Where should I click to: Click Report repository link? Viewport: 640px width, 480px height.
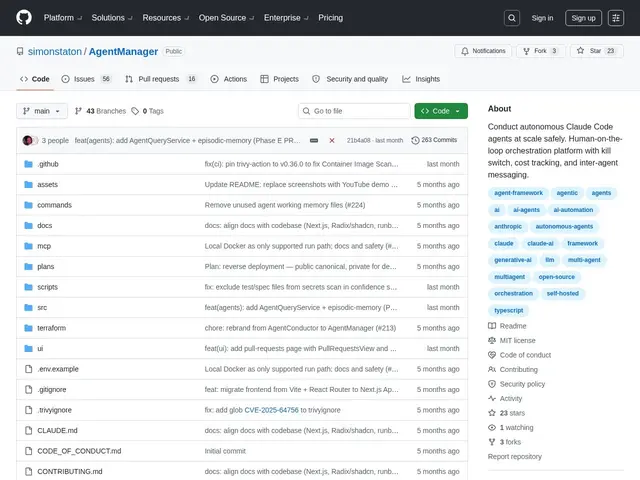(x=515, y=457)
